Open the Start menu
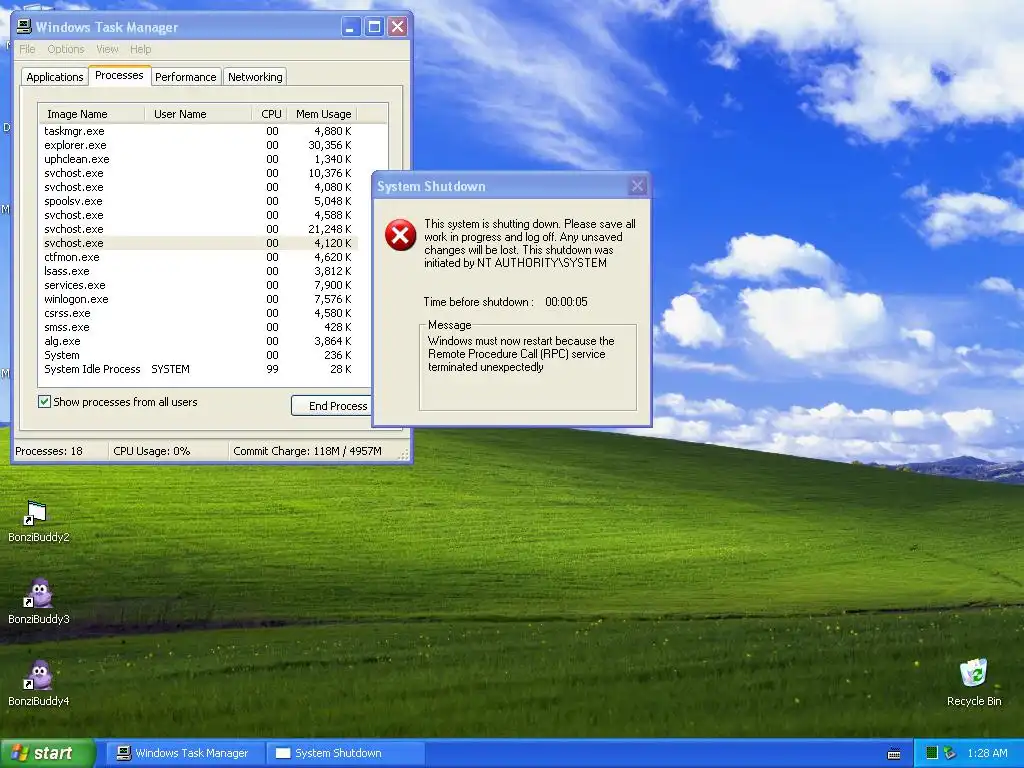Image resolution: width=1024 pixels, height=768 pixels. coord(47,753)
